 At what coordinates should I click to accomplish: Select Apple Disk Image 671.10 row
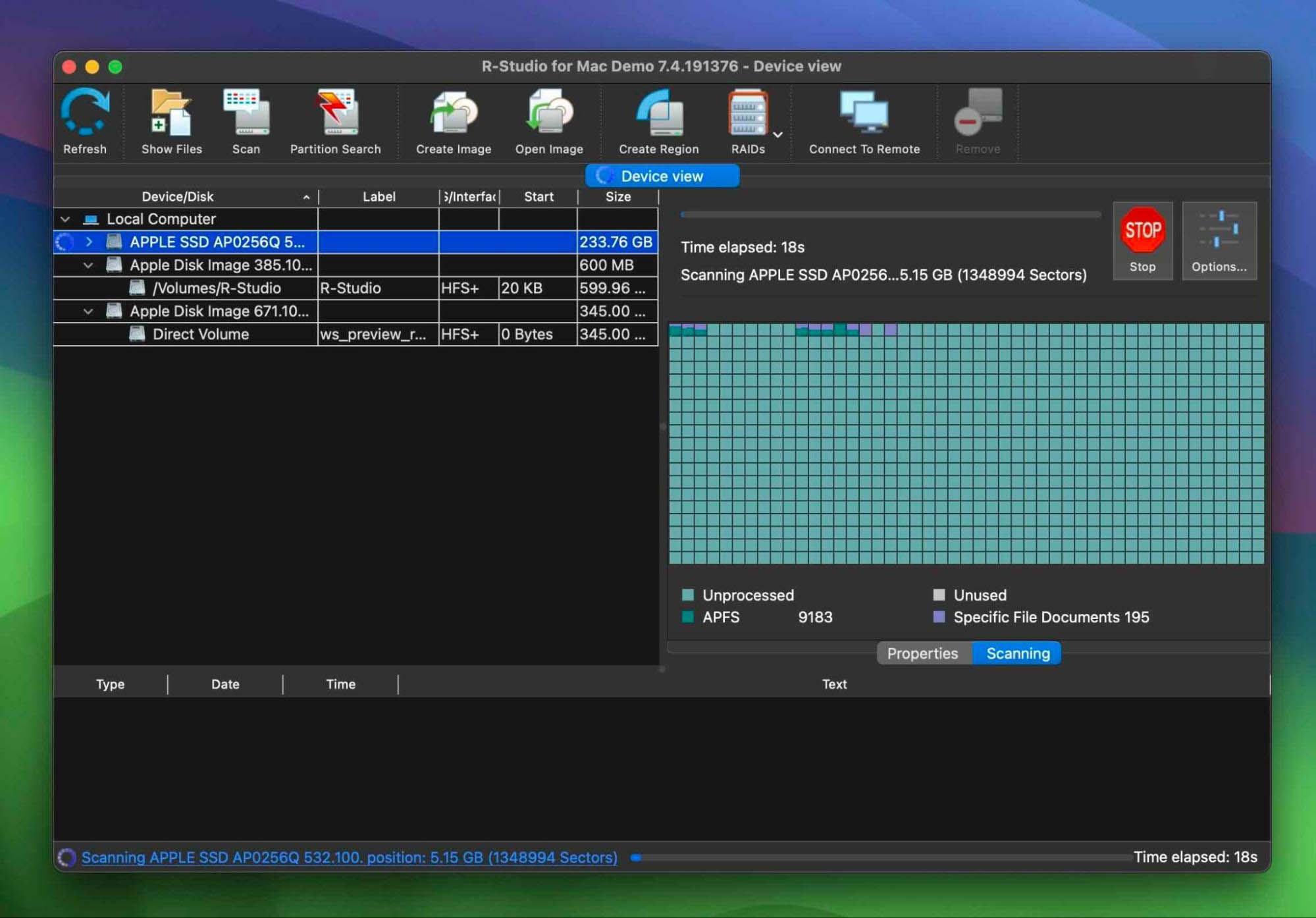355,311
